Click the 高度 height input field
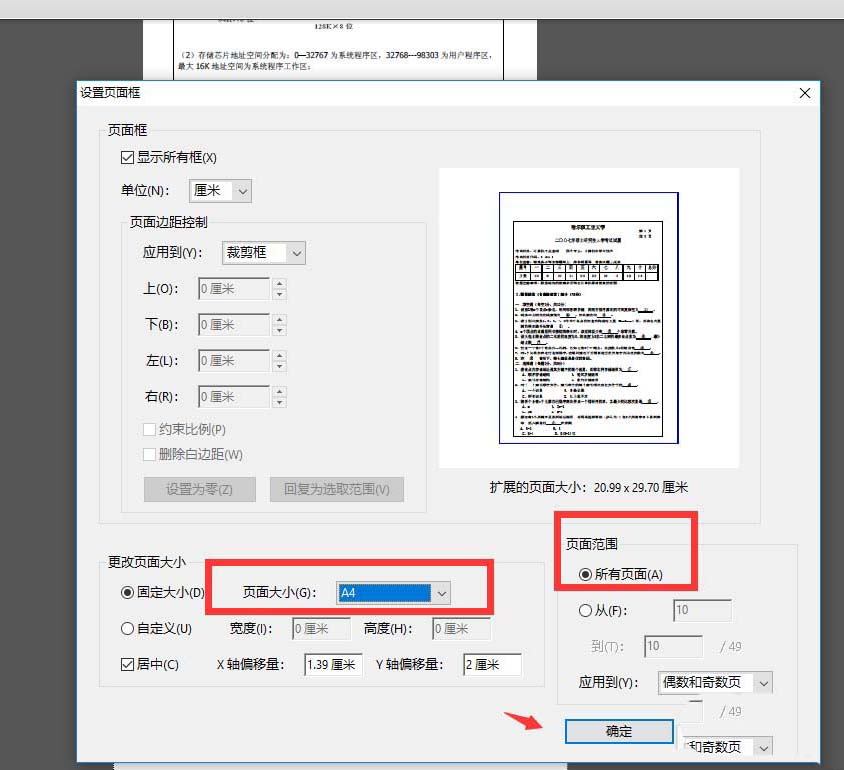This screenshot has height=770, width=844. click(461, 628)
